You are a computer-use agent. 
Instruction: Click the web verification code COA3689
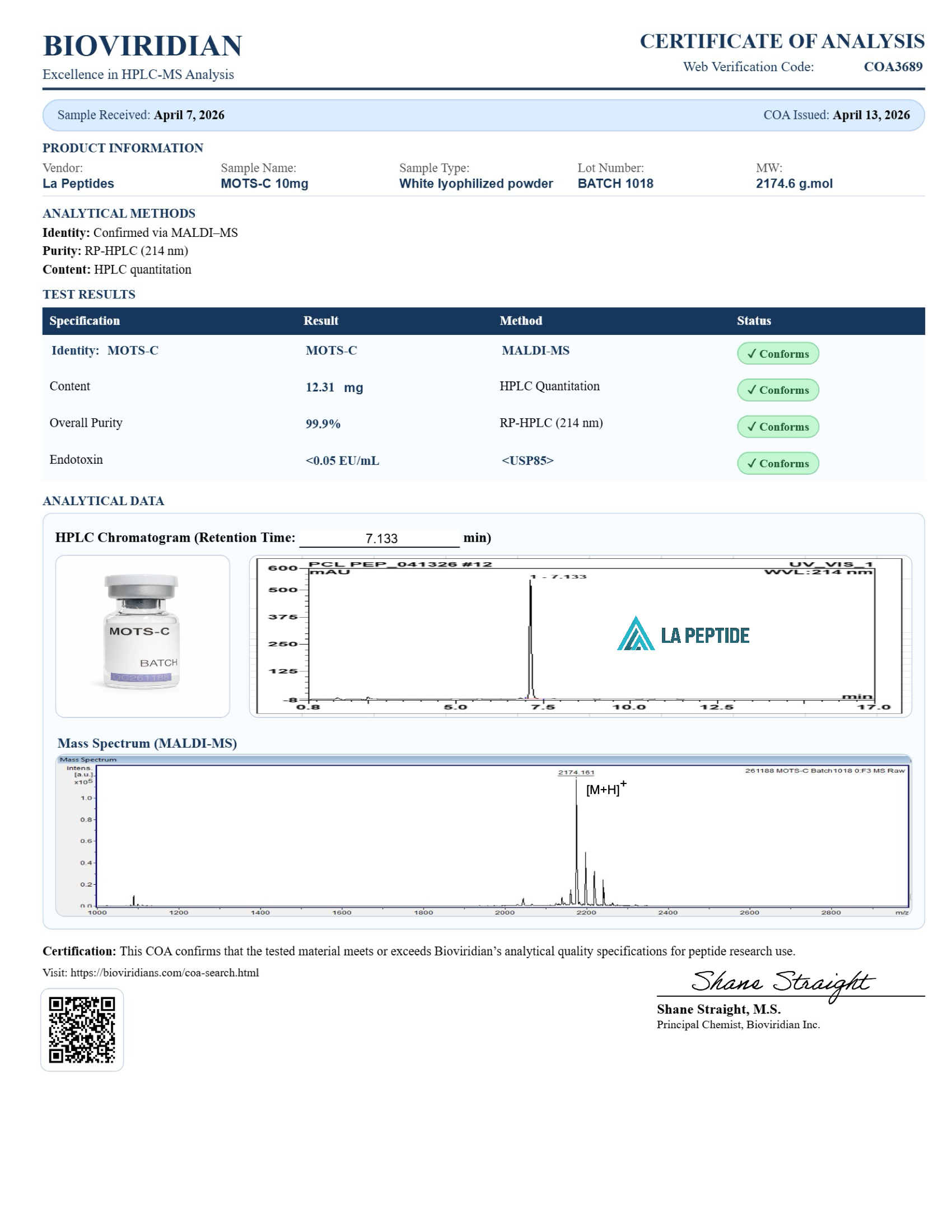pos(893,67)
